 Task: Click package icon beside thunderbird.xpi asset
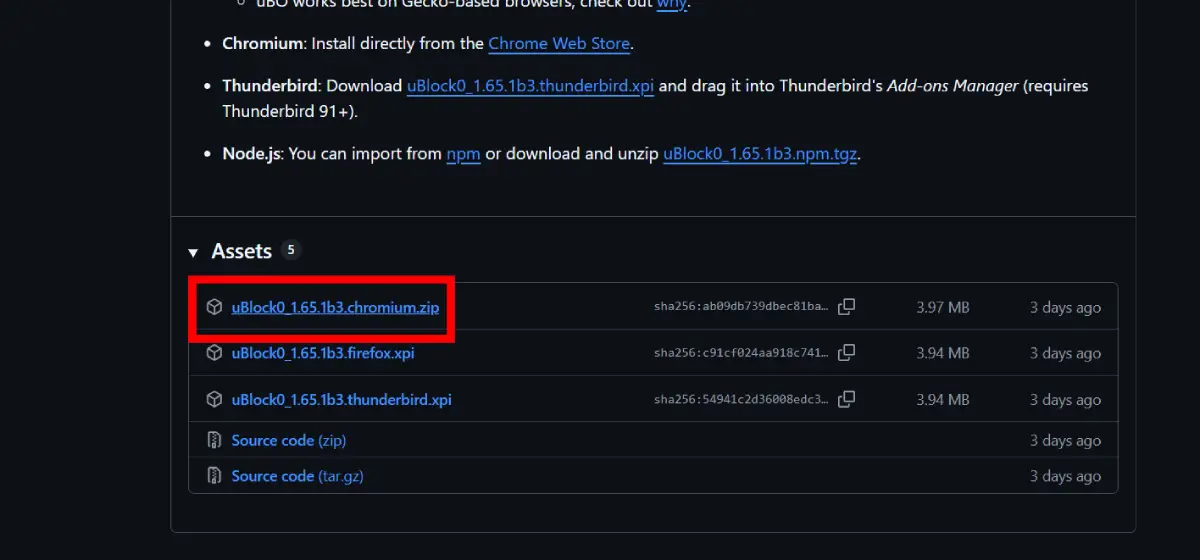point(214,400)
